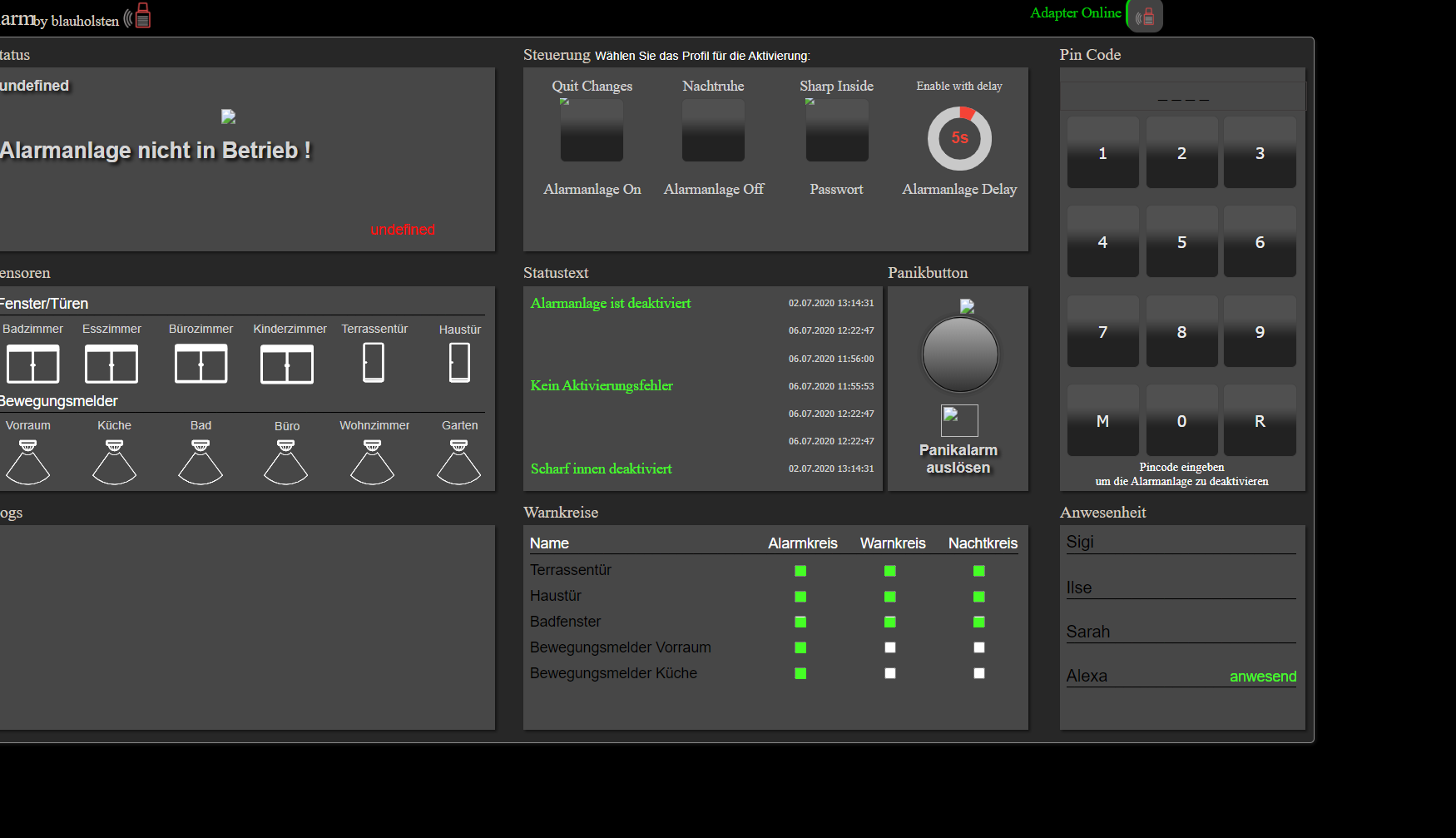Click the Warnkreis column header
Screen dimensions: 1456x838
tap(893, 543)
